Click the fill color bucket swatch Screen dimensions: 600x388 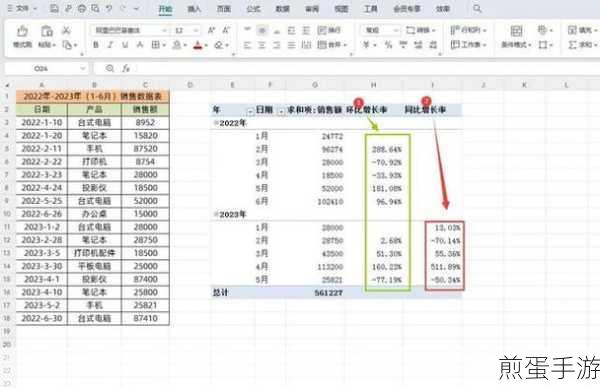[176, 45]
